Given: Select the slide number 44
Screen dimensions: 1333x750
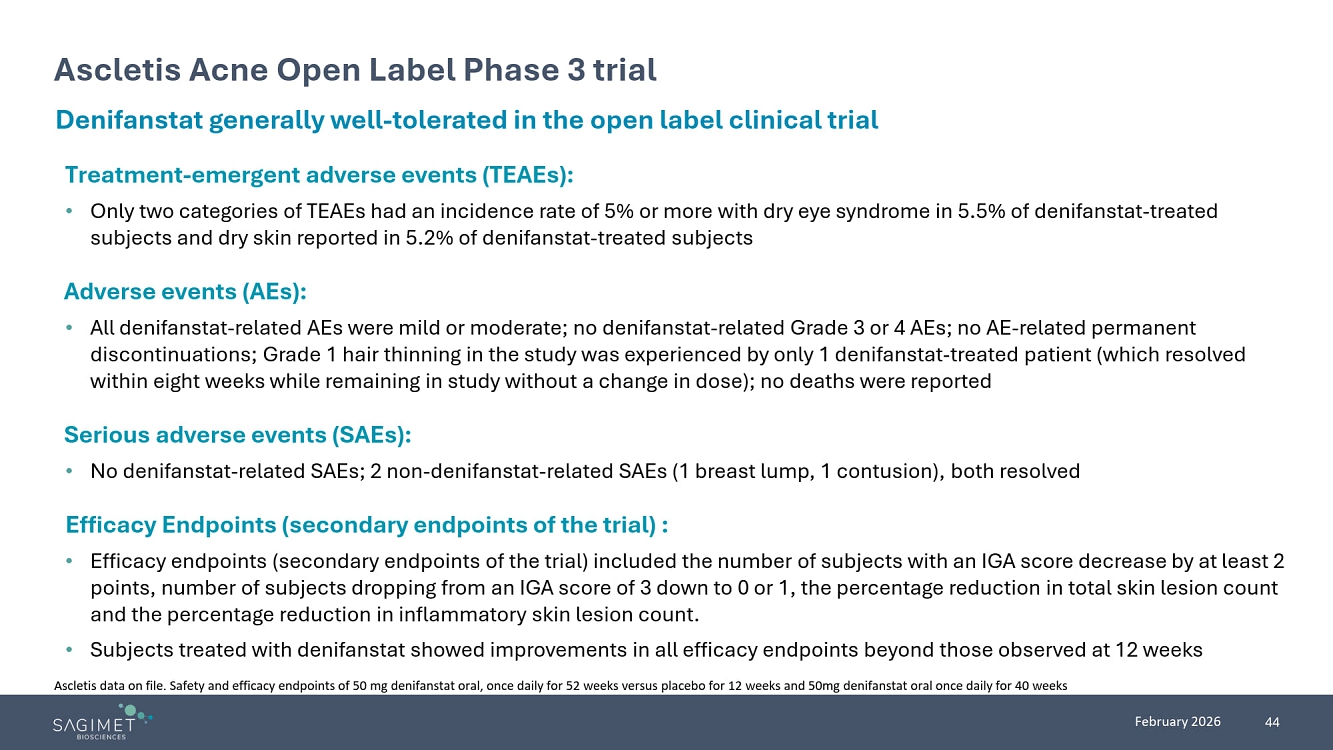Looking at the screenshot, I should click(x=1272, y=722).
